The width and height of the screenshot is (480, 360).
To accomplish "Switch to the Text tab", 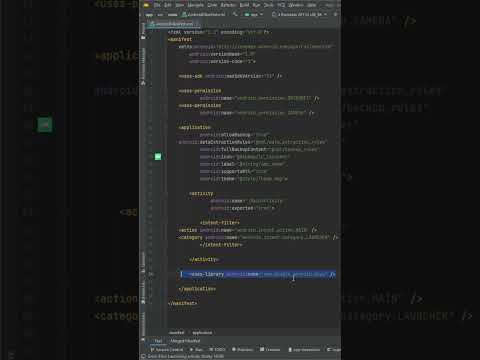I will pos(158,341).
